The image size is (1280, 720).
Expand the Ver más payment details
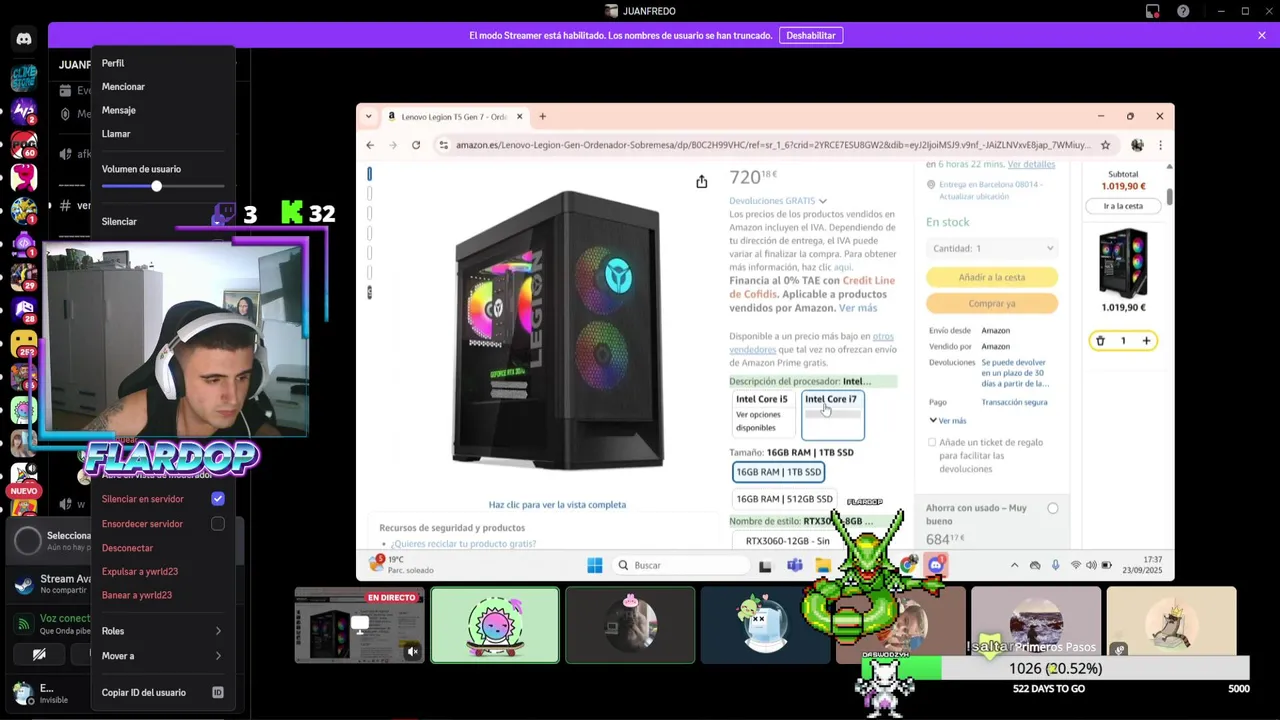coord(948,420)
